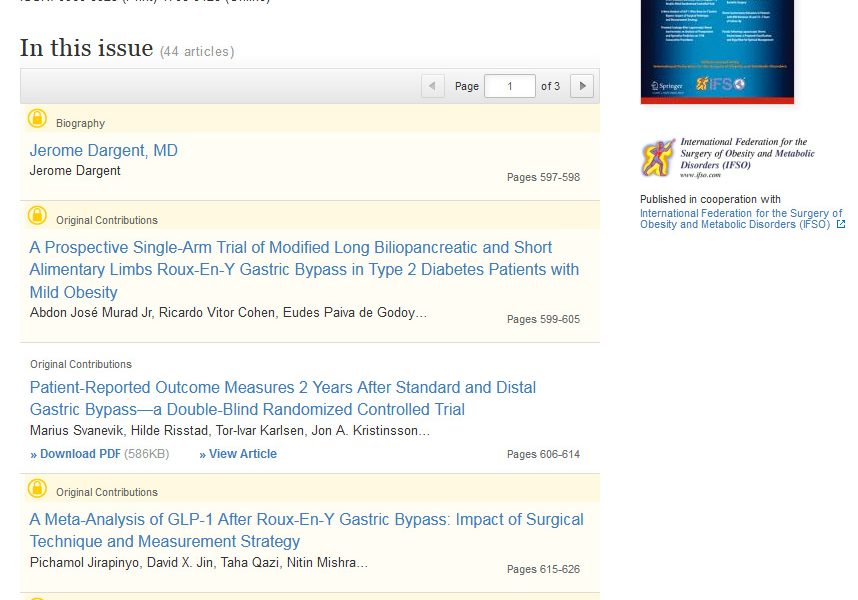
Task: Click lock icon beside Biography label
Action: (37, 119)
